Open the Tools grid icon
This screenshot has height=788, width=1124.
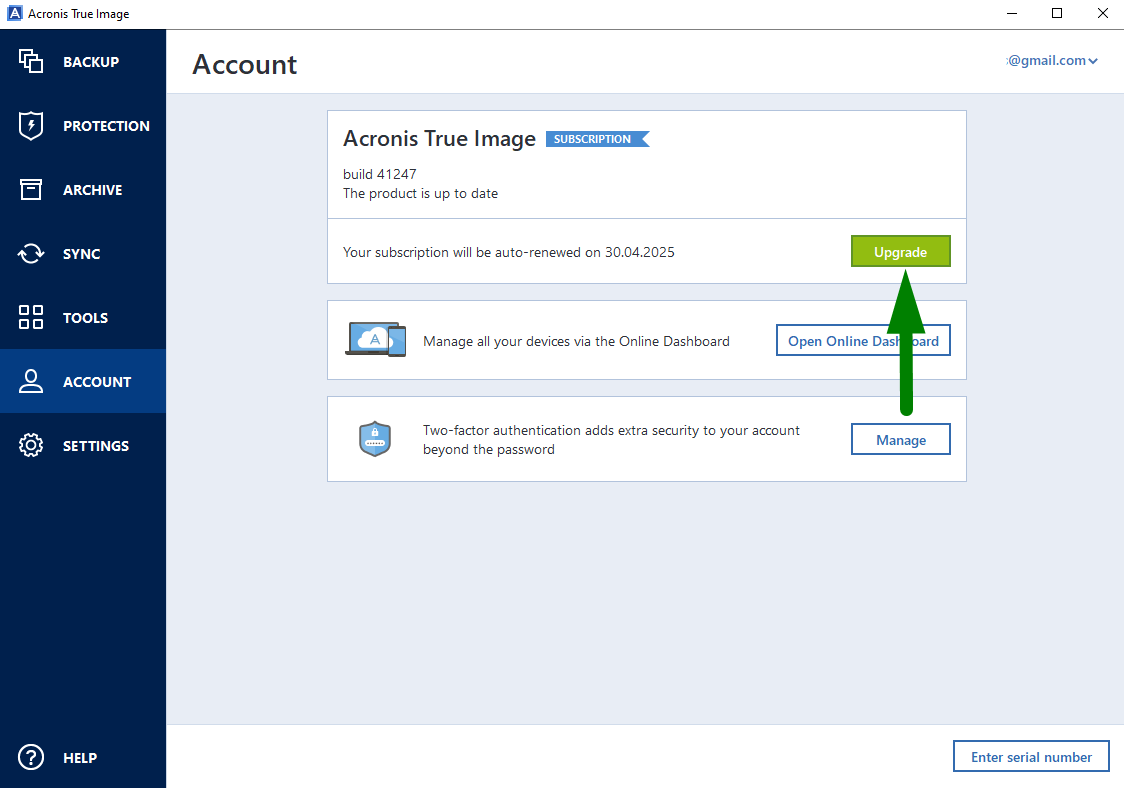click(x=31, y=317)
